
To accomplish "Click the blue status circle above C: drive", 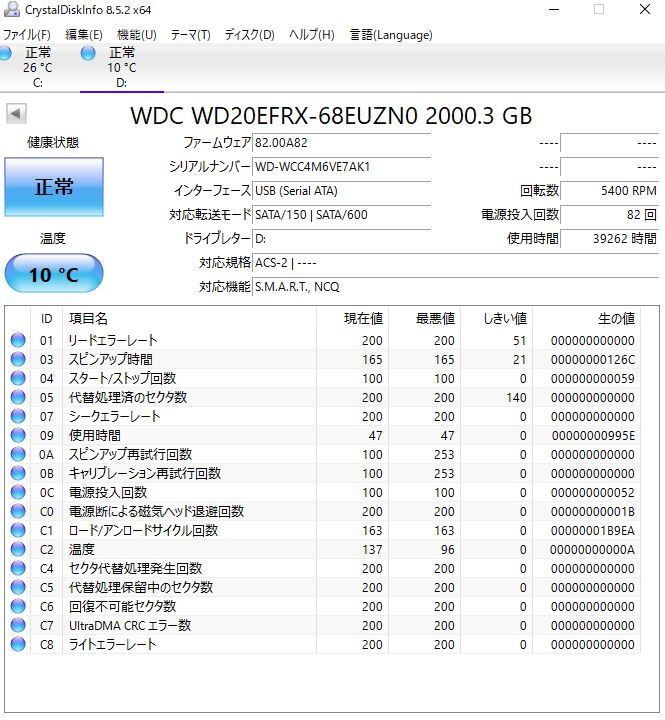I will click(5, 53).
